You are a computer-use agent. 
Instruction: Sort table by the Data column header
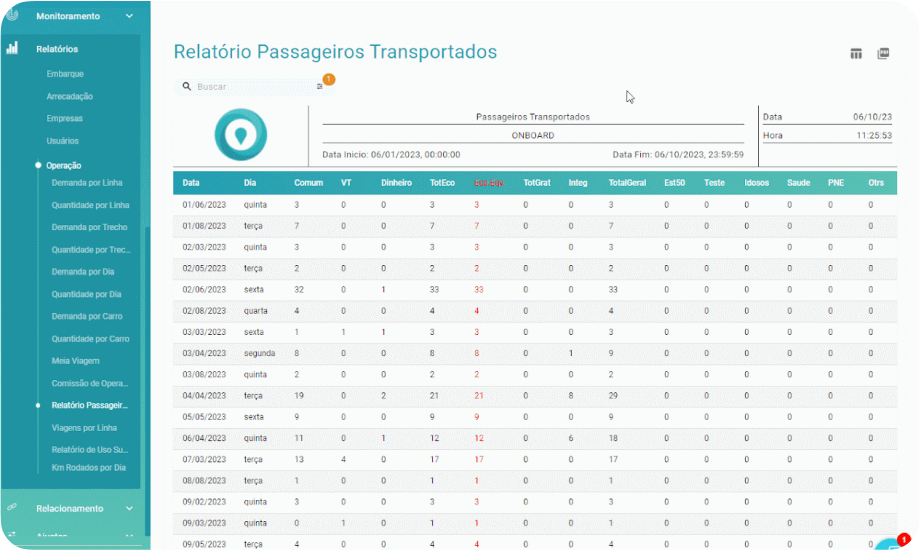[191, 183]
